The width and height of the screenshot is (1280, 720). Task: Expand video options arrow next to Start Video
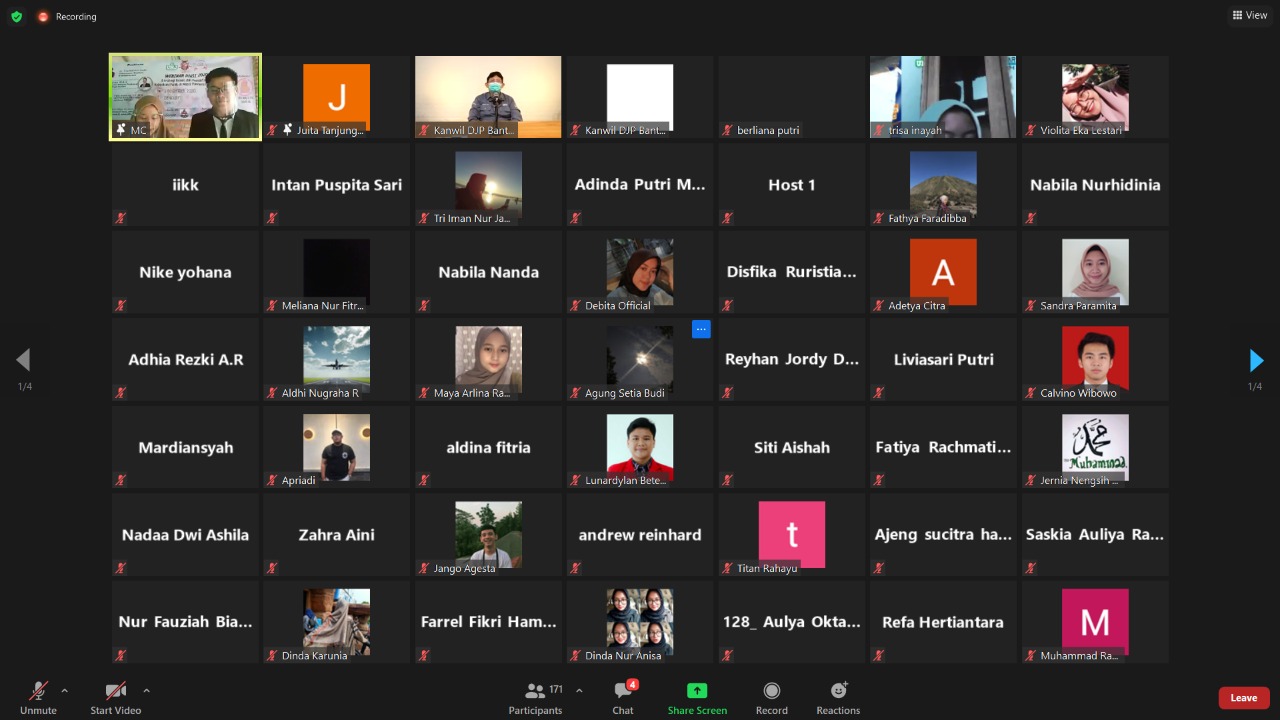point(146,690)
